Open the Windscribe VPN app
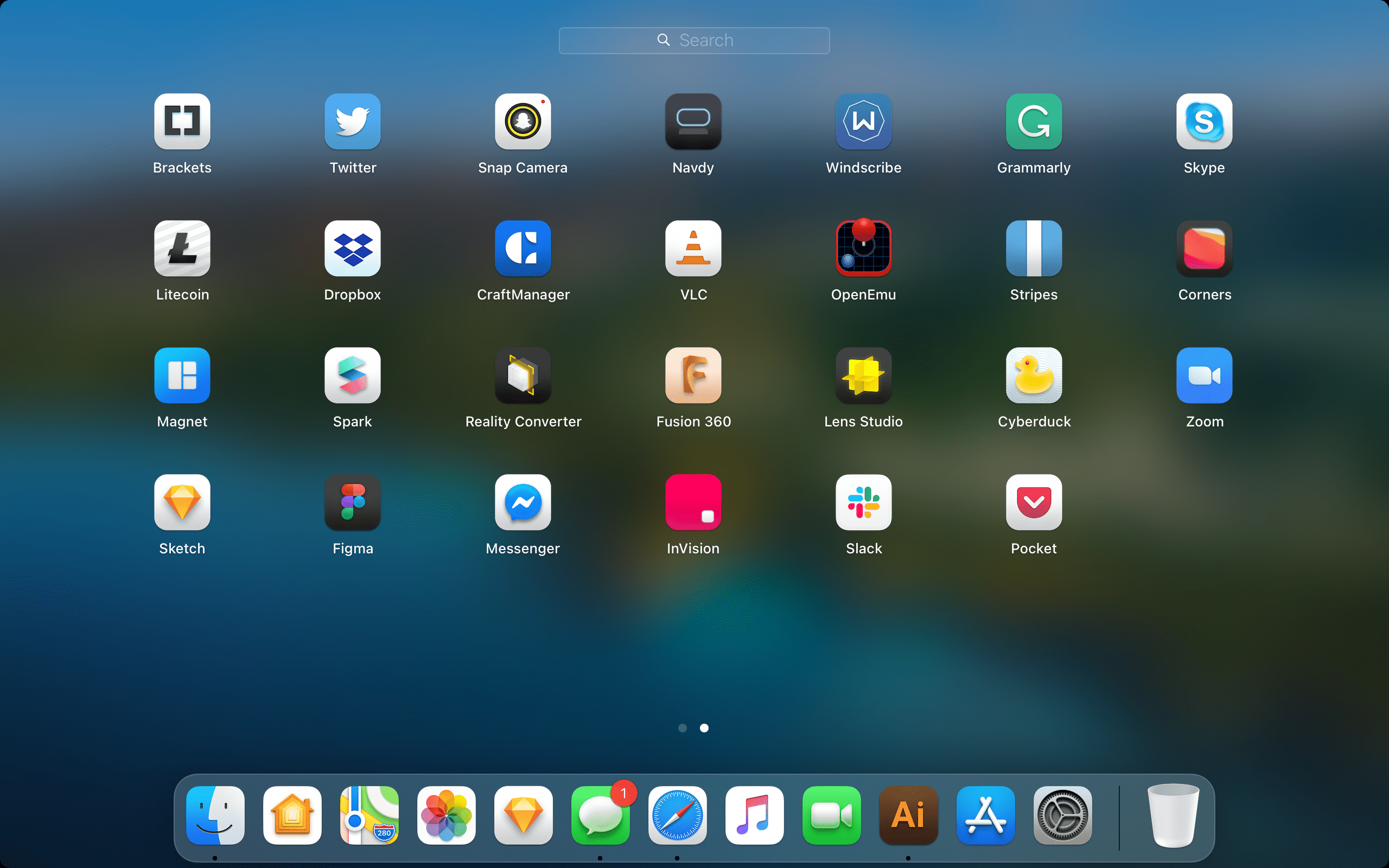Viewport: 1389px width, 868px height. 863,122
